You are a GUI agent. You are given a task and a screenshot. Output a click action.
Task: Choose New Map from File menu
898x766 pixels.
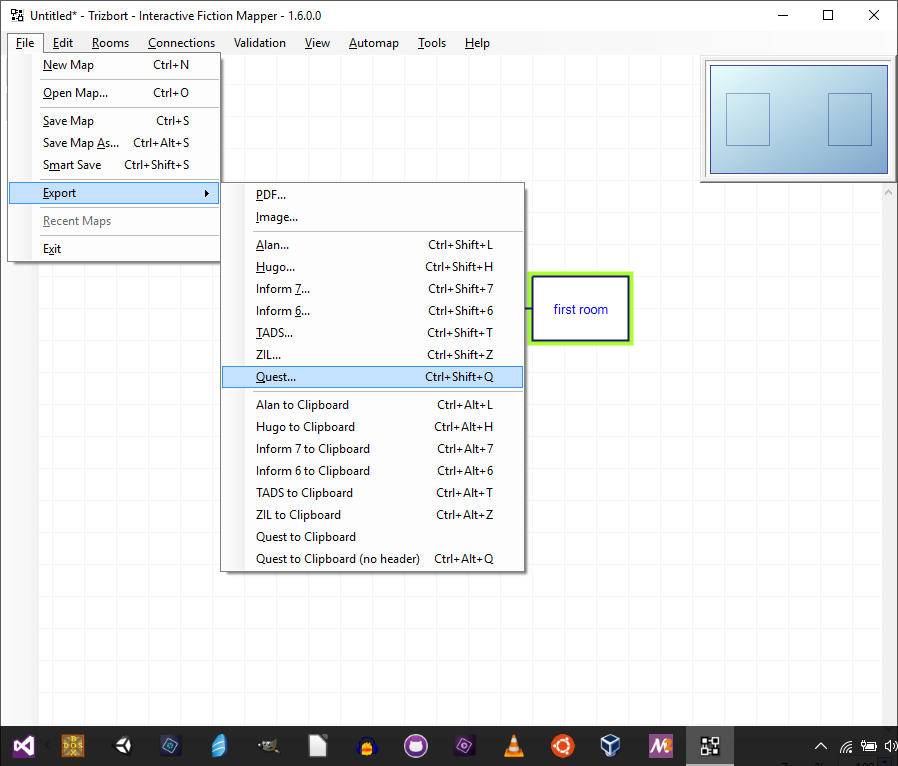pos(114,65)
